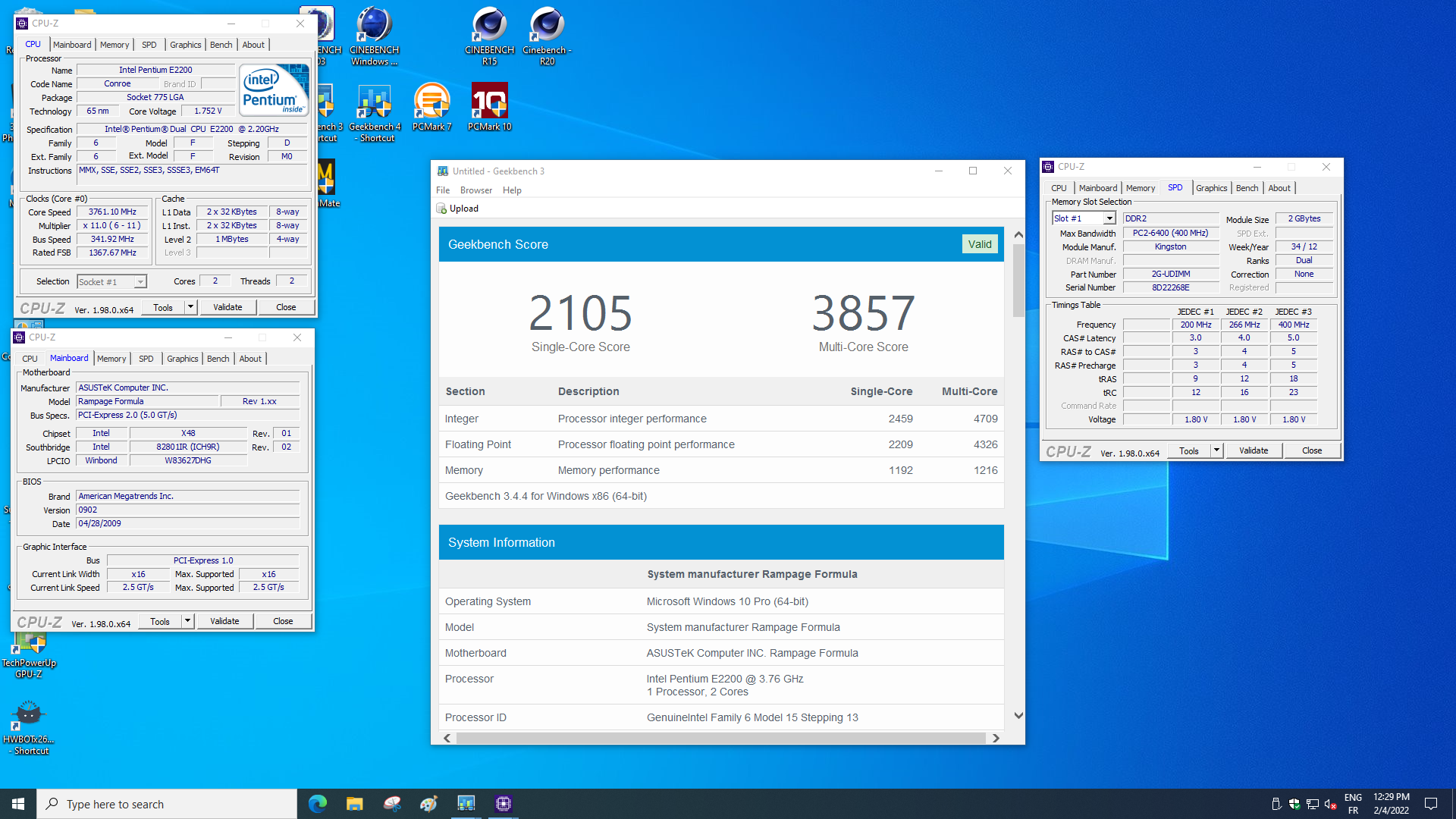Switch to Memory tab in top CPU-Z window
1456x819 pixels.
115,45
